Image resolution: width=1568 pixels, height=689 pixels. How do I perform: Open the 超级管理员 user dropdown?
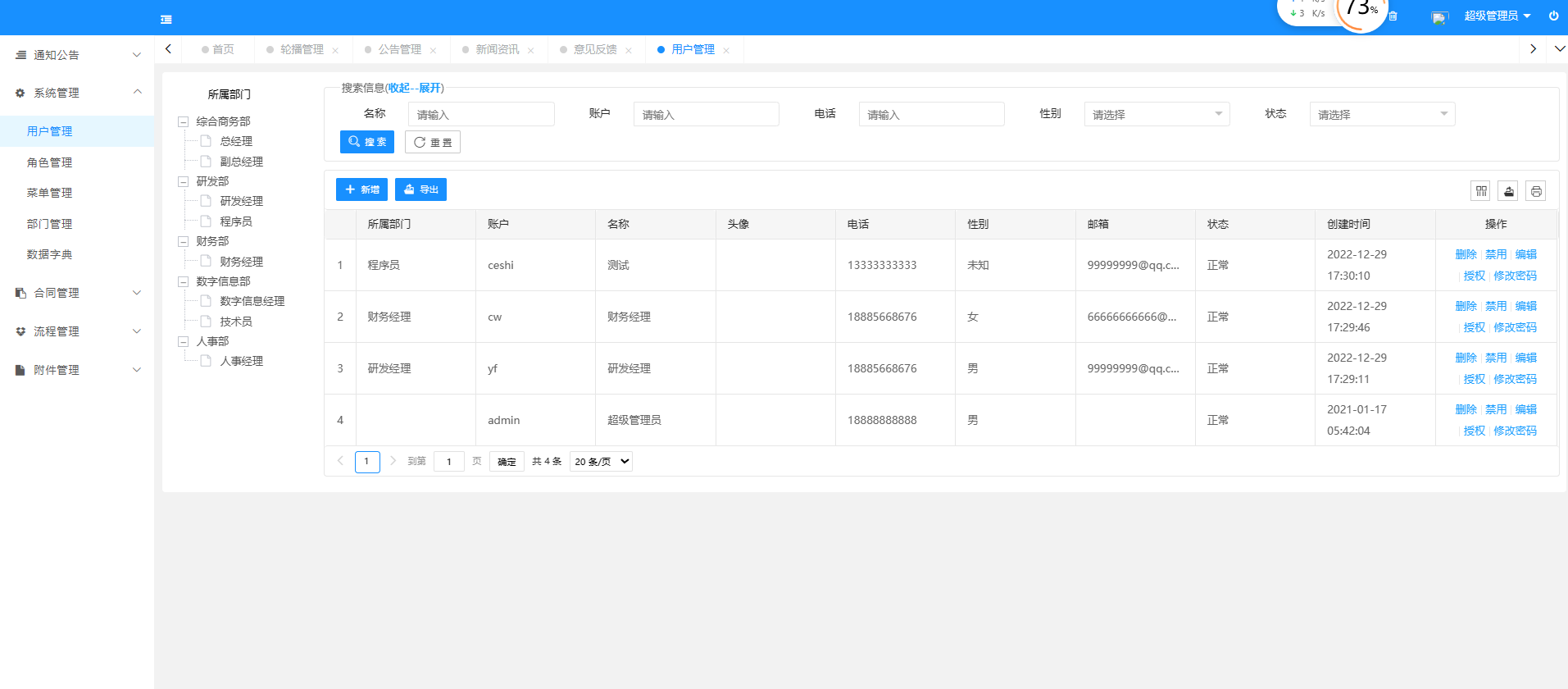[1498, 16]
